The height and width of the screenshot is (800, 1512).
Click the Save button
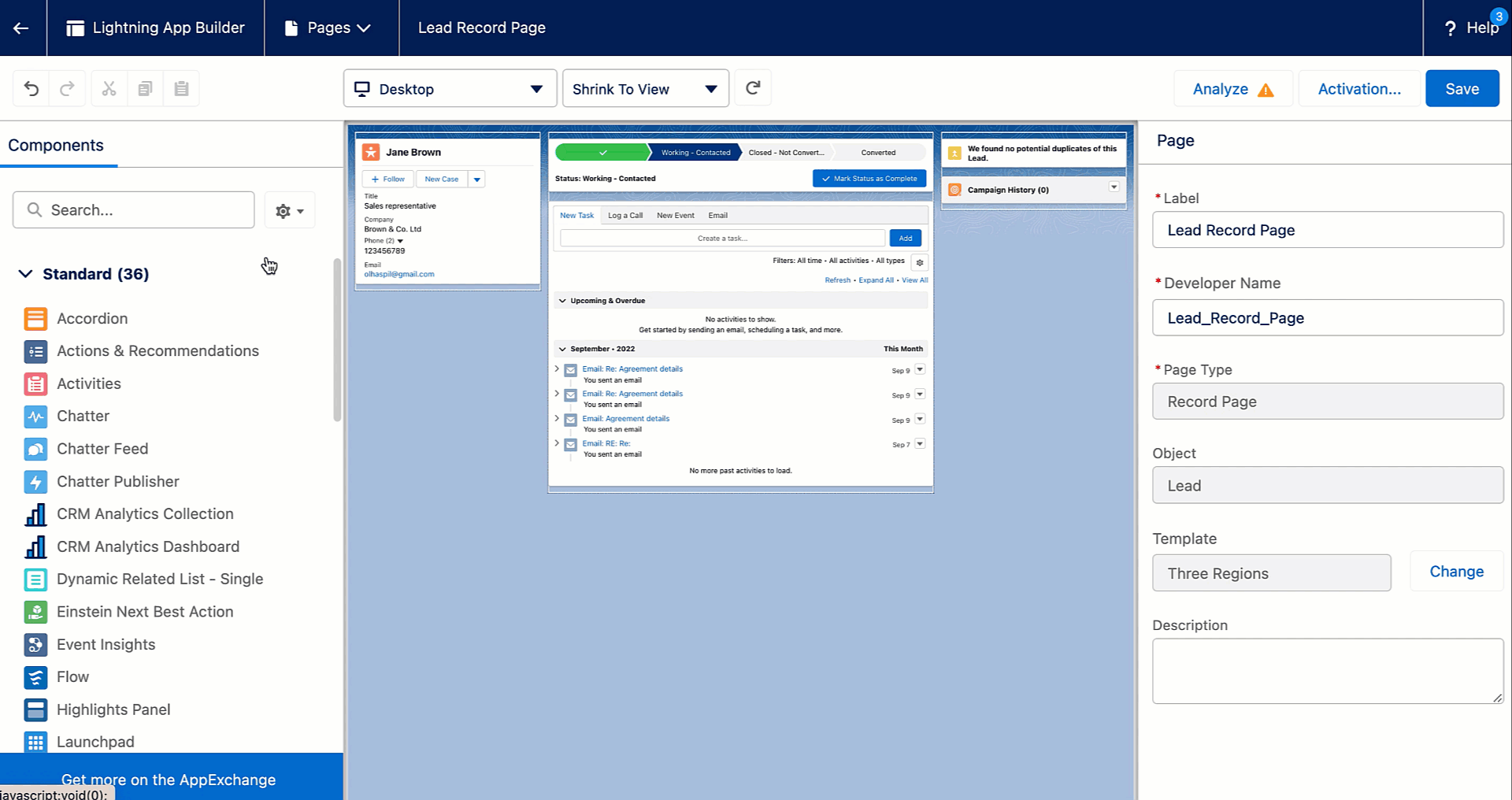pyautogui.click(x=1462, y=88)
